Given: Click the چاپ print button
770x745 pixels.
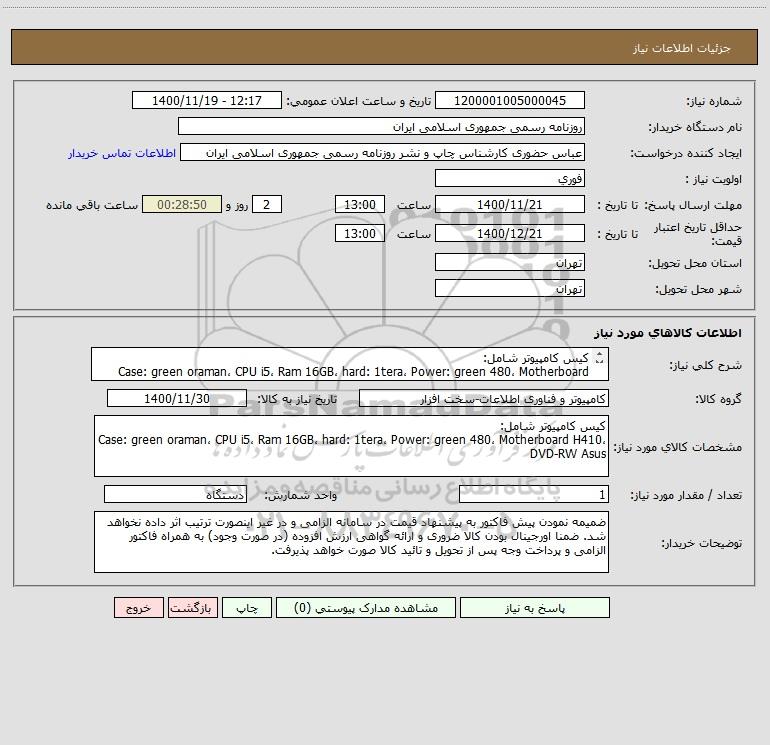Looking at the screenshot, I should [247, 607].
